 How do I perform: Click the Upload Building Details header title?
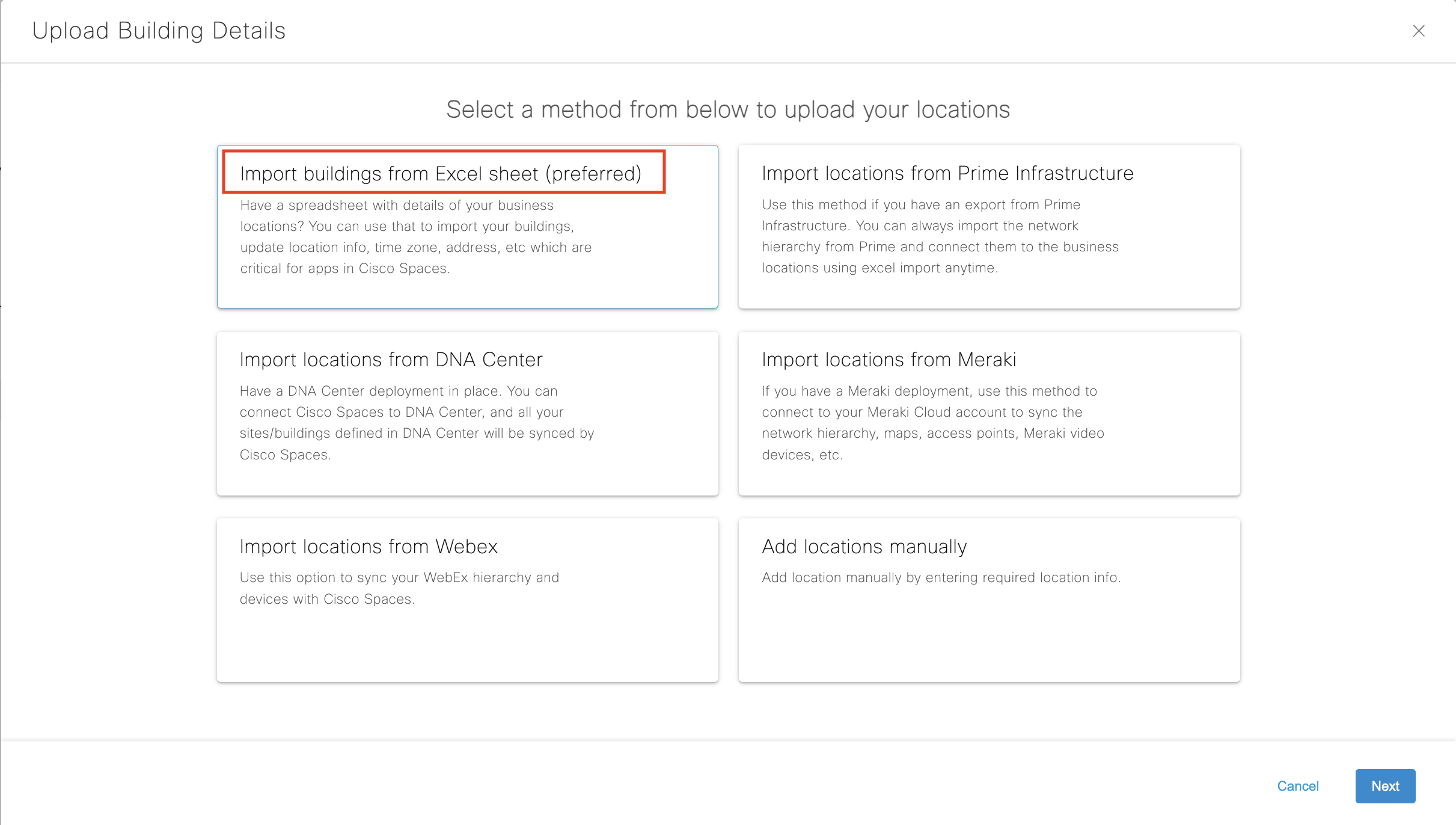coord(159,31)
